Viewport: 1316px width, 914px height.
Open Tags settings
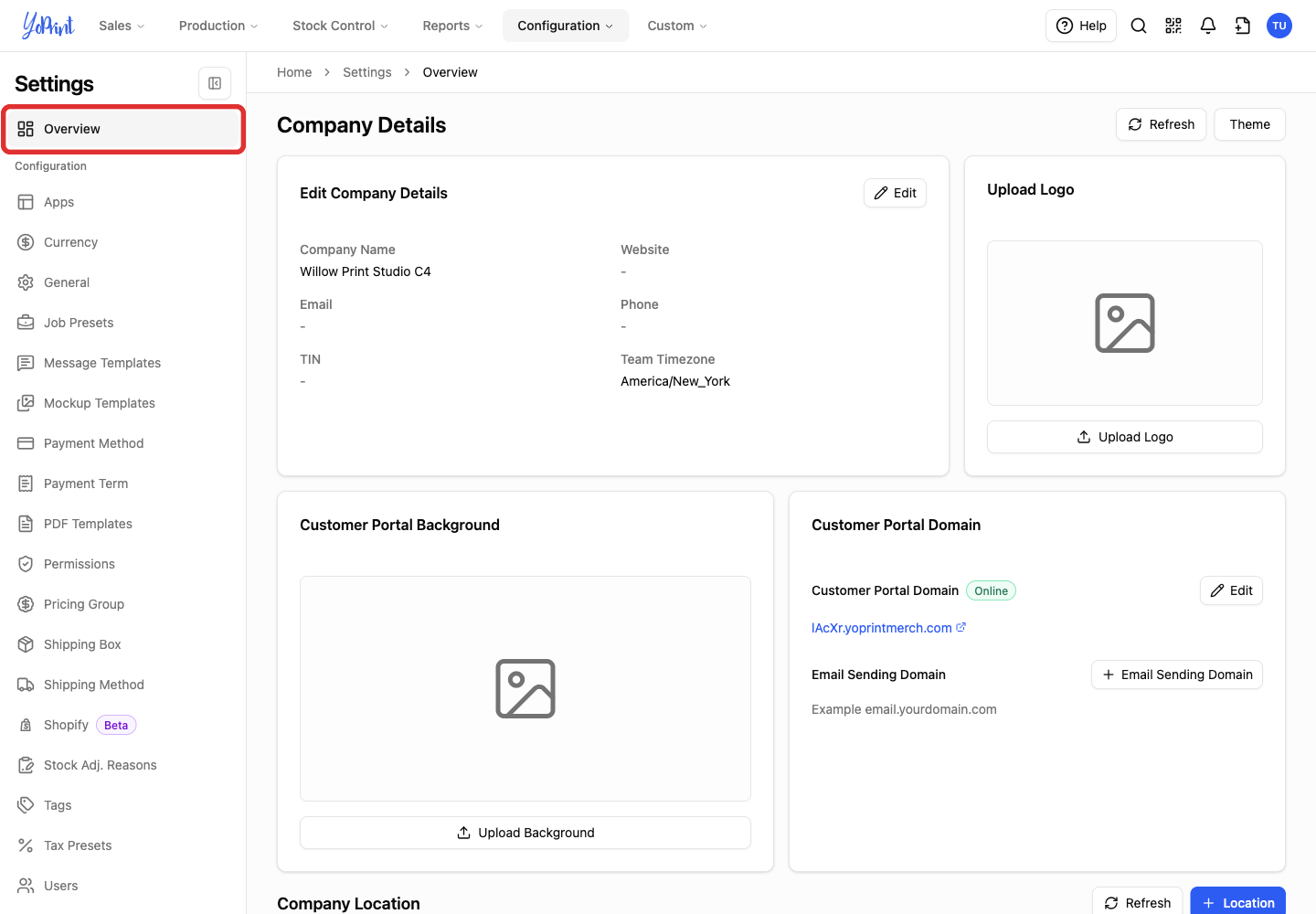(122, 805)
